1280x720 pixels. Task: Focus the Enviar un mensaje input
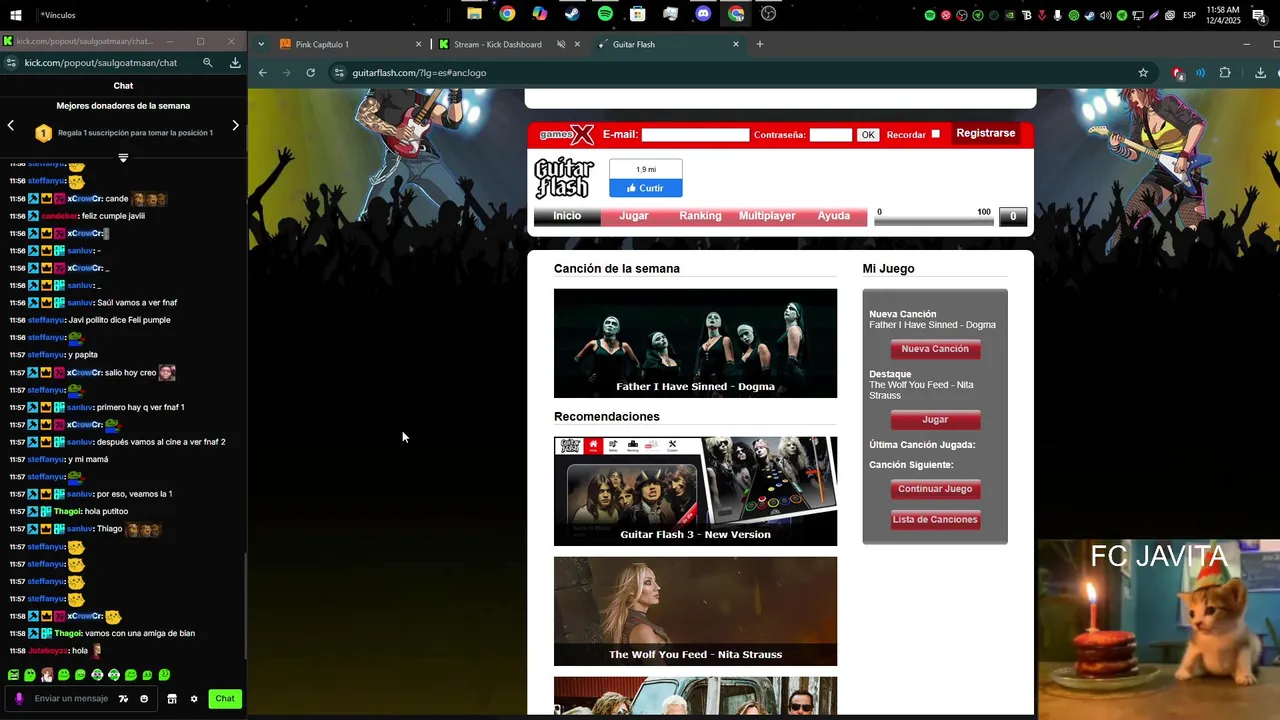pos(71,699)
